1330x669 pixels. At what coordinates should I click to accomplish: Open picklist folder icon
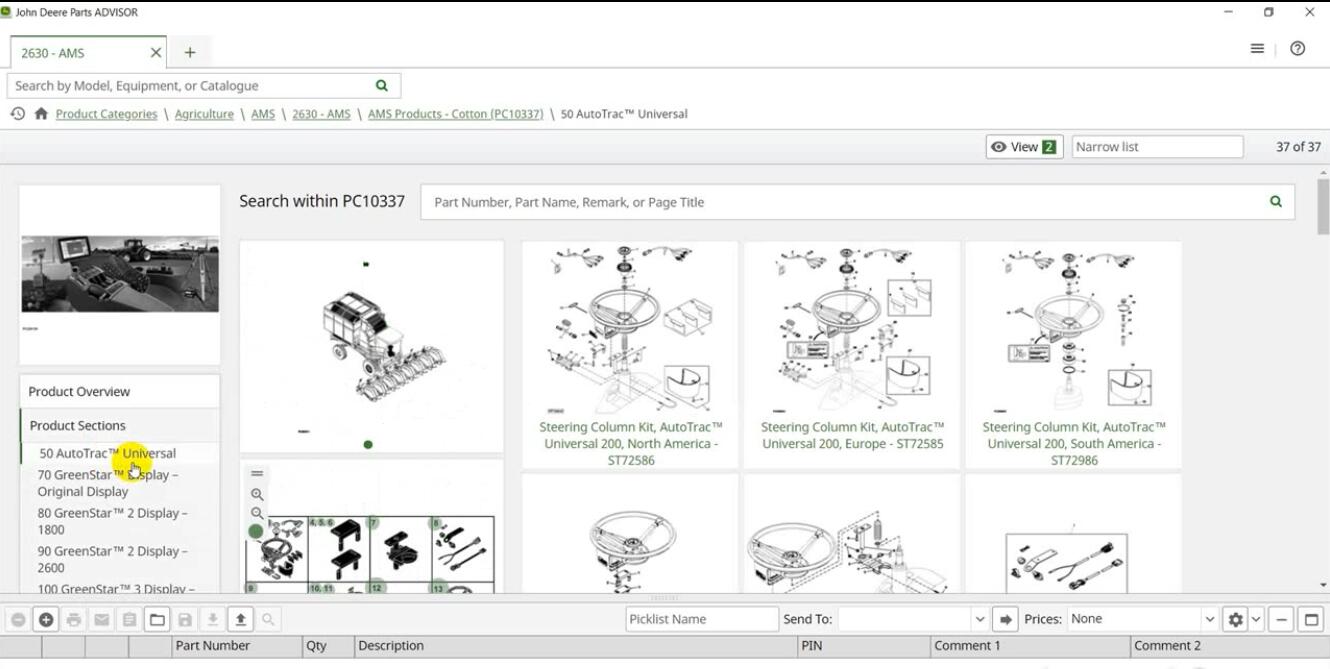(157, 620)
